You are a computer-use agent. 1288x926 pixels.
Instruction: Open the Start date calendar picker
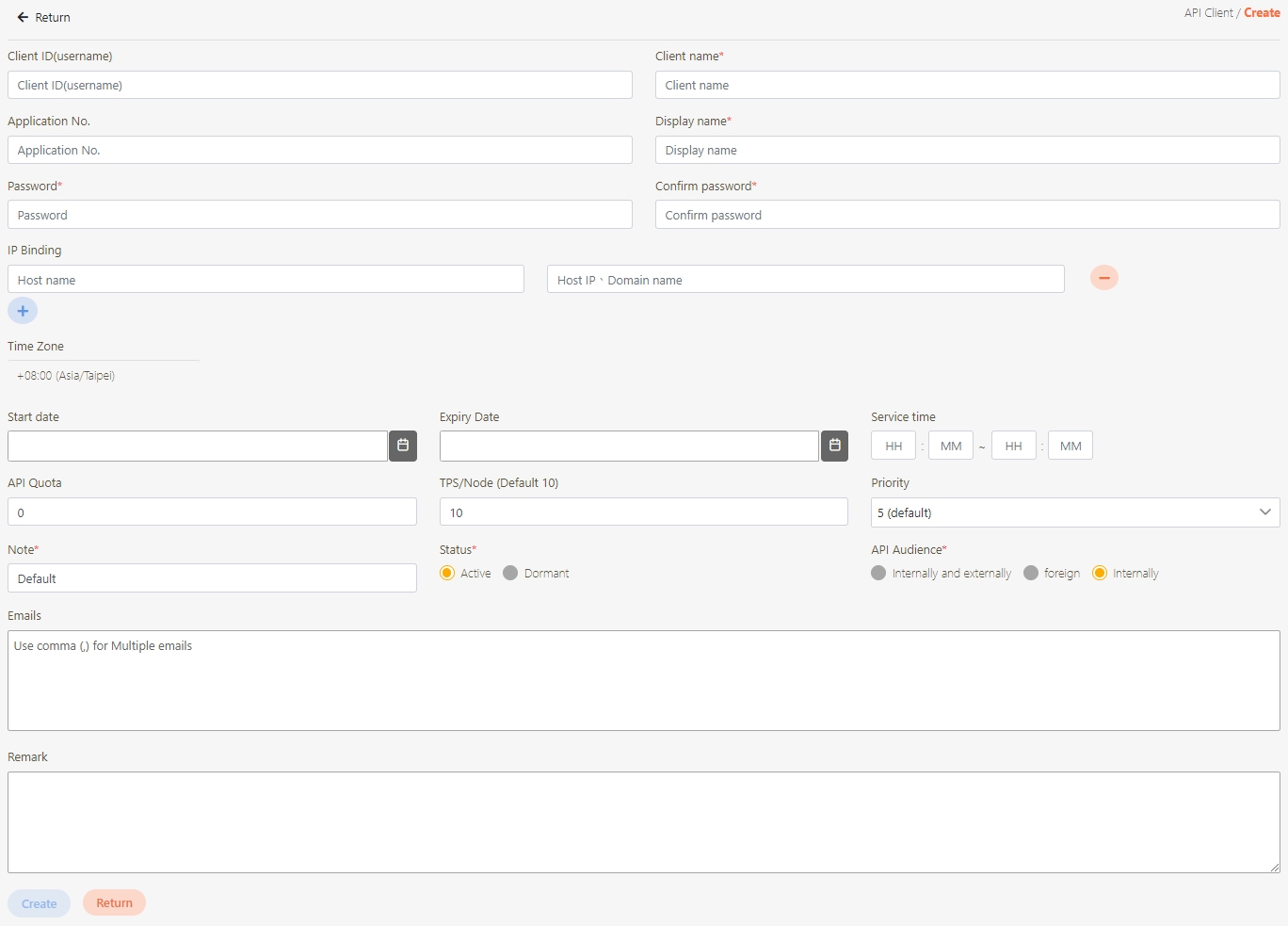403,446
